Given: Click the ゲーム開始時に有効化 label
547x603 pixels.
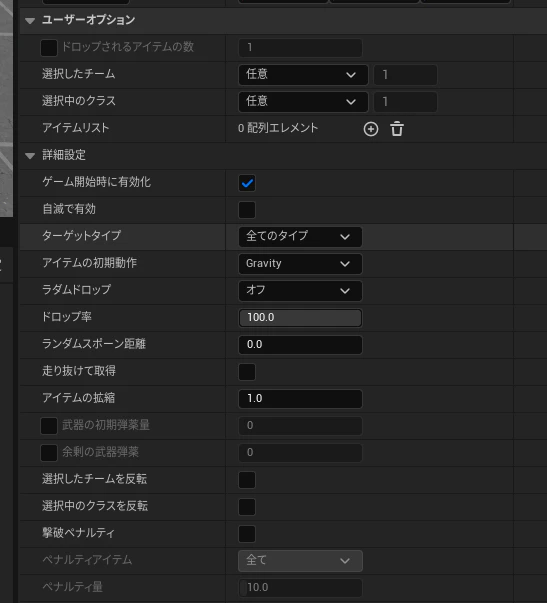Looking at the screenshot, I should (x=97, y=182).
